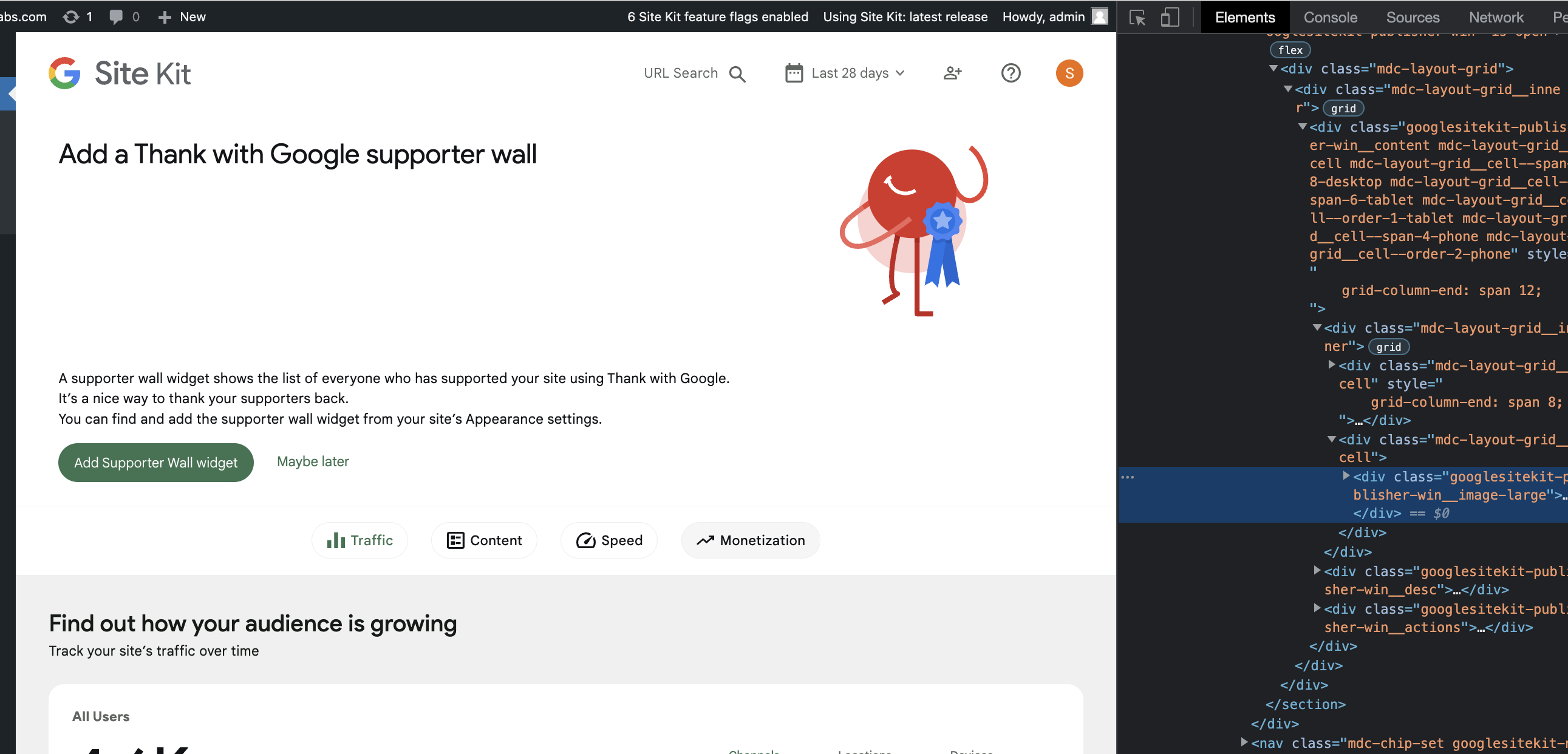Select the Monetization chip
Screen dimensions: 1568x754
click(750, 540)
